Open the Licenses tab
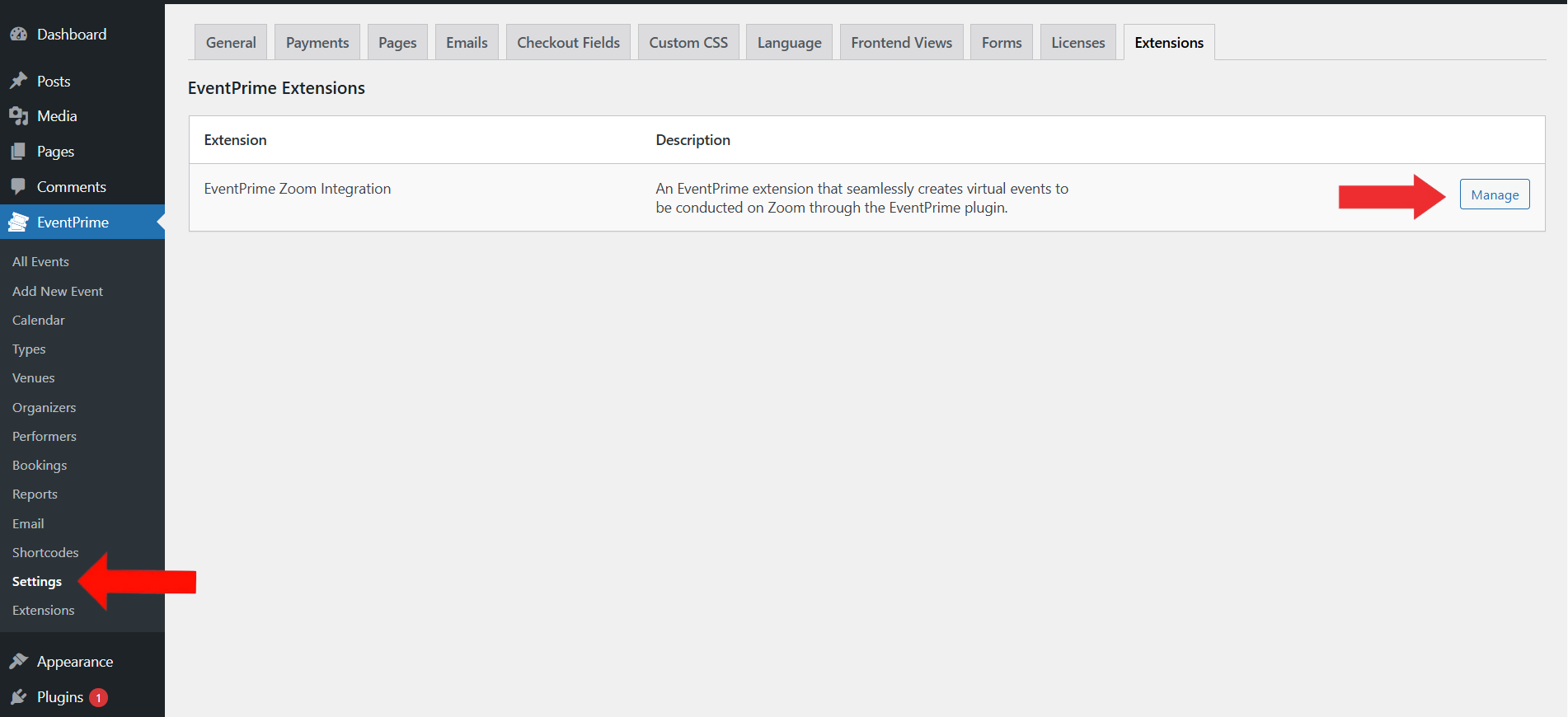1568x717 pixels. [1077, 43]
